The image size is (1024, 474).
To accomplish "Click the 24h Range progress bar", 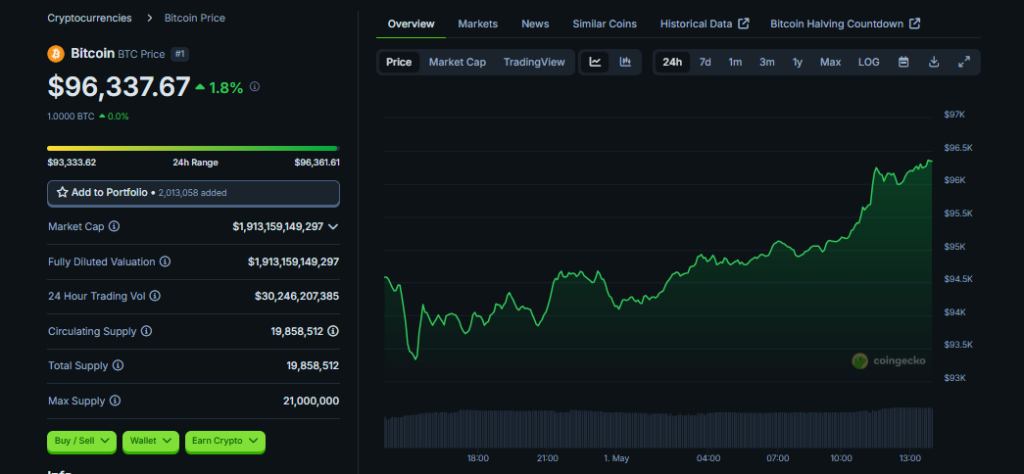I will (x=193, y=149).
